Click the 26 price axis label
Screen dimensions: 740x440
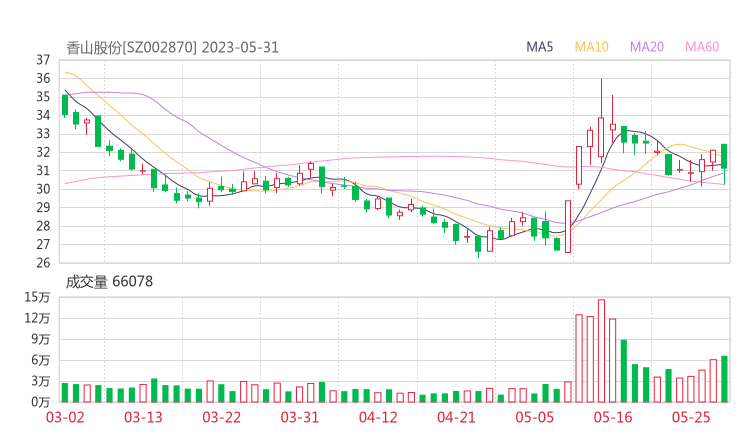pos(43,262)
